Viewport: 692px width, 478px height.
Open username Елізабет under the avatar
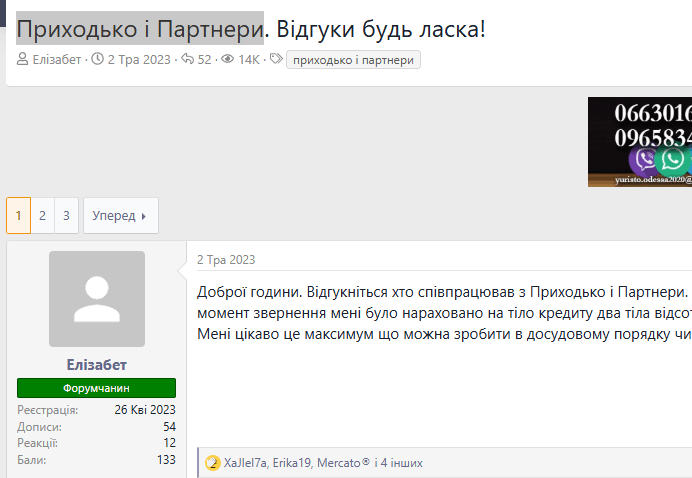(97, 365)
